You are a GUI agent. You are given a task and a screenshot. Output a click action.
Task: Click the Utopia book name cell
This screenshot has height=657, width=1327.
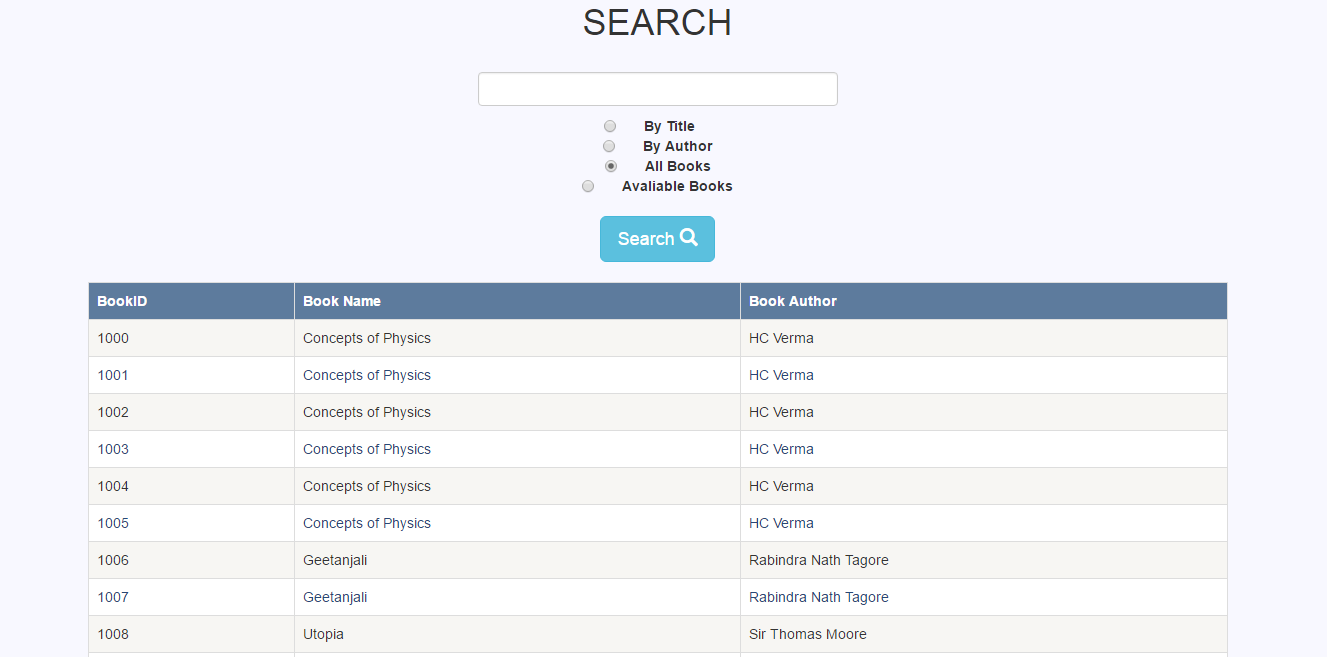pos(517,634)
